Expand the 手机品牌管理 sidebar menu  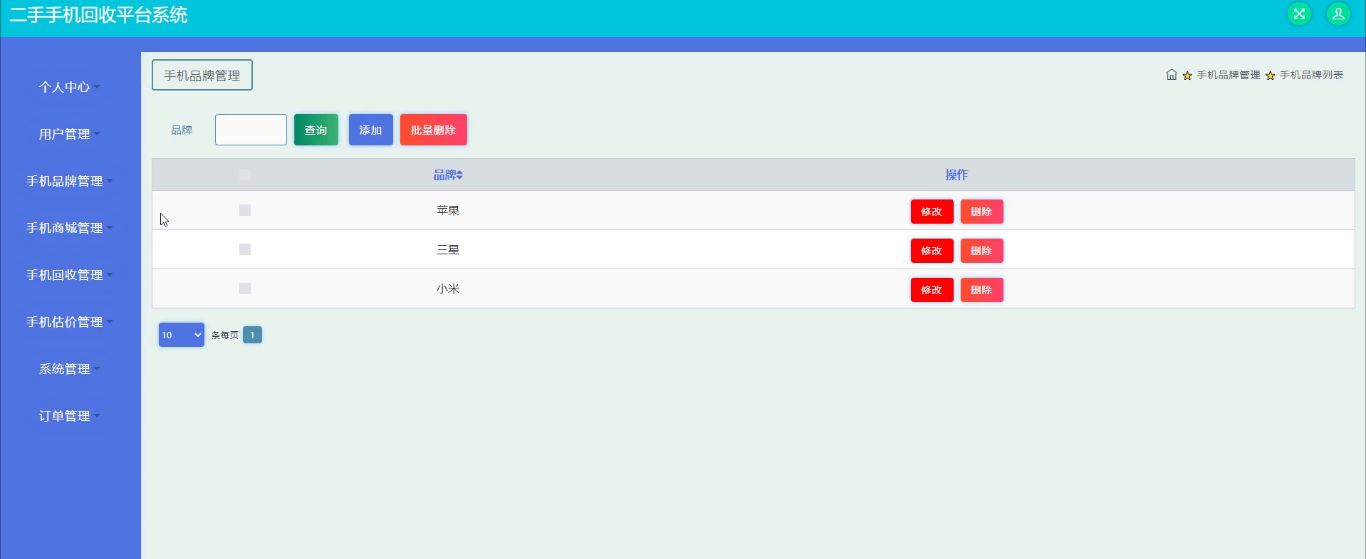(x=69, y=181)
